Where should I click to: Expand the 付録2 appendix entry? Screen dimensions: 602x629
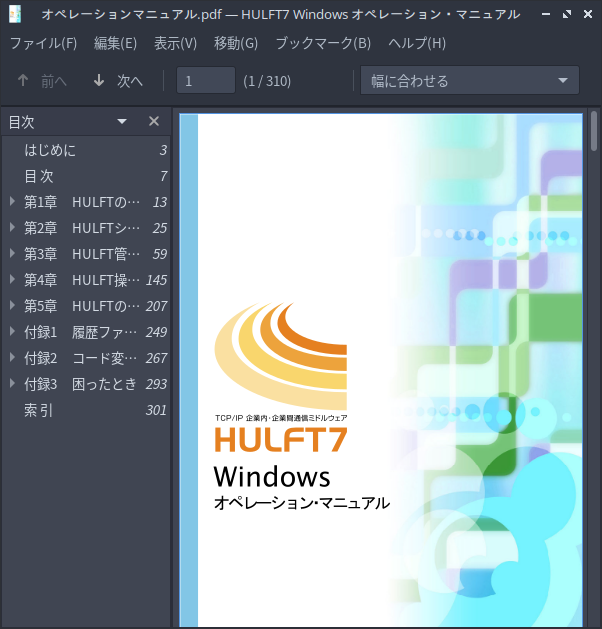coord(12,358)
